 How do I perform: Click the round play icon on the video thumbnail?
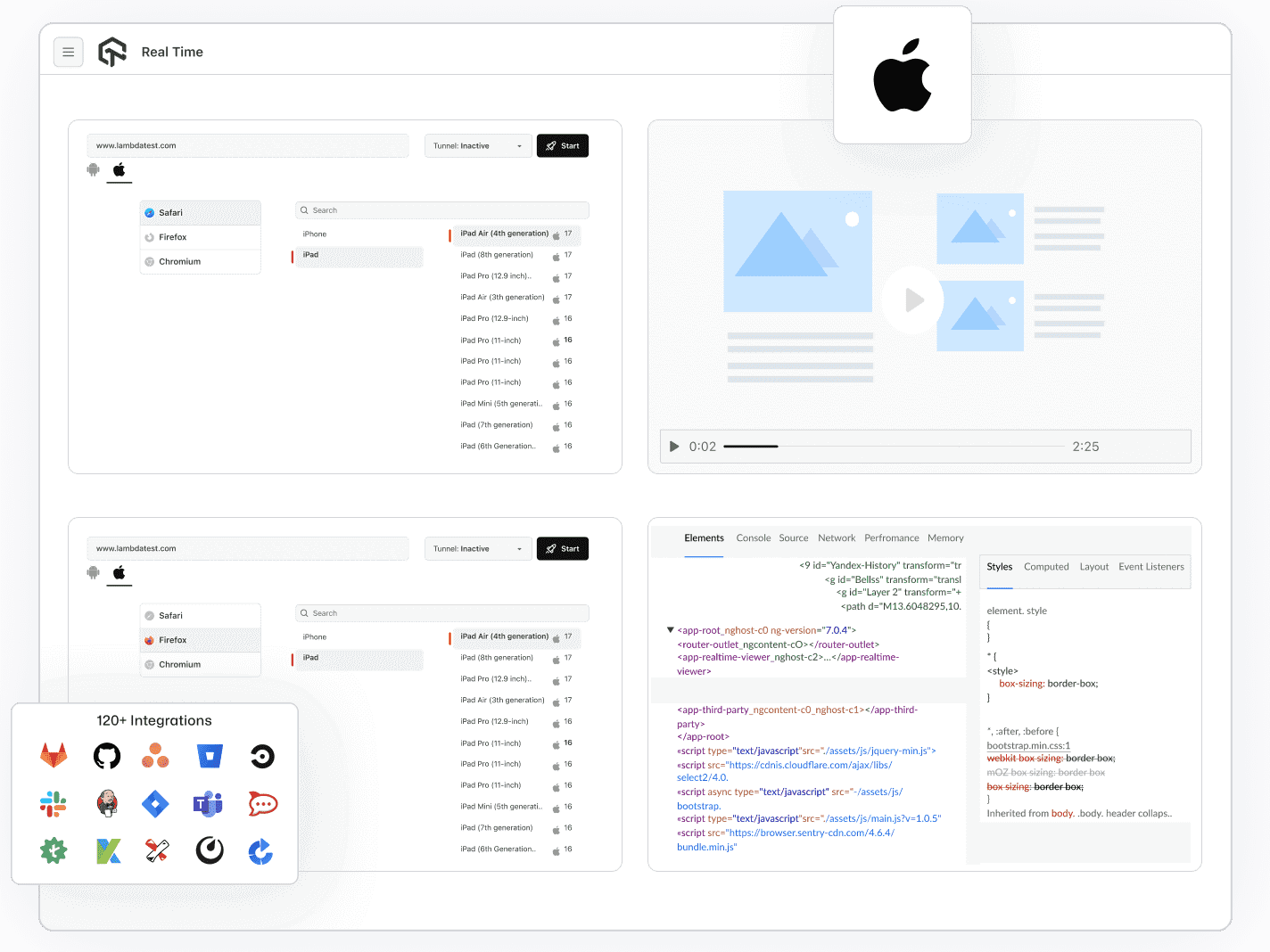tap(912, 300)
